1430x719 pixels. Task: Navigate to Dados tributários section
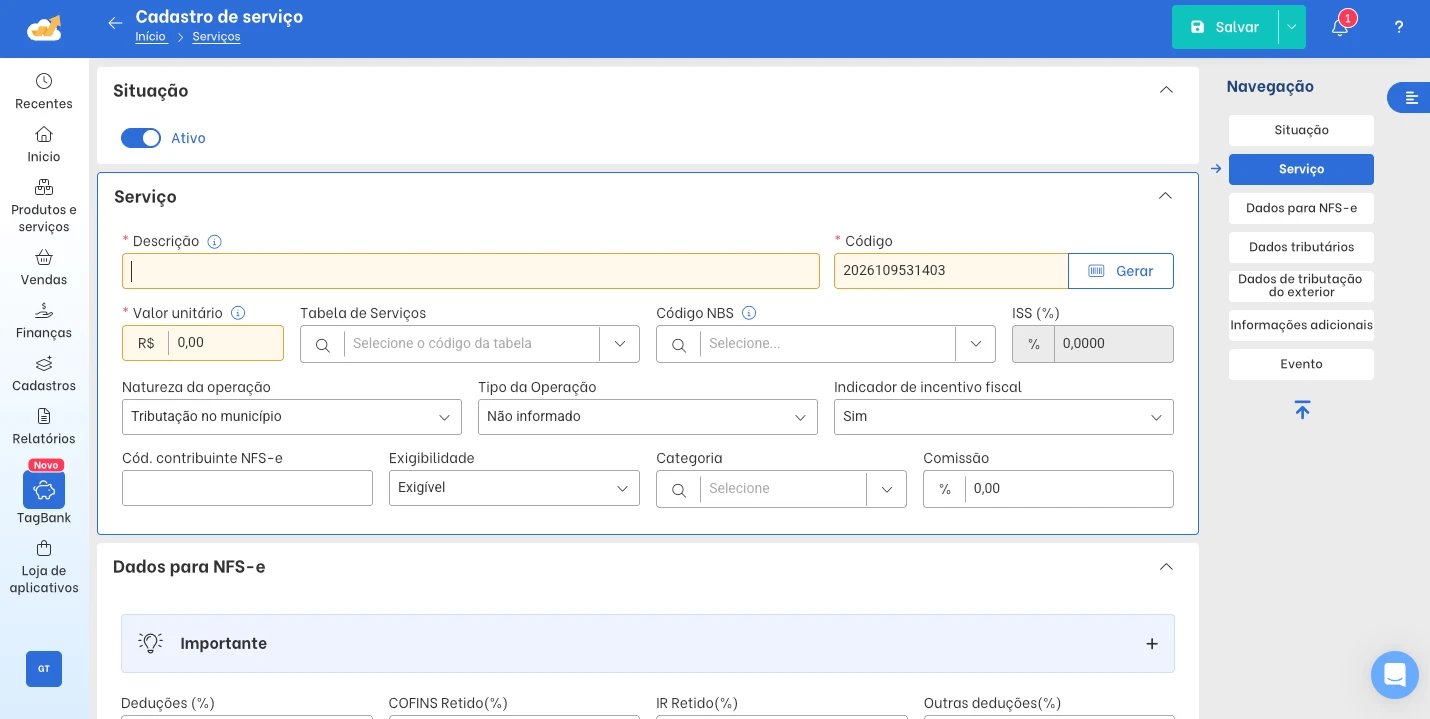[x=1301, y=247]
